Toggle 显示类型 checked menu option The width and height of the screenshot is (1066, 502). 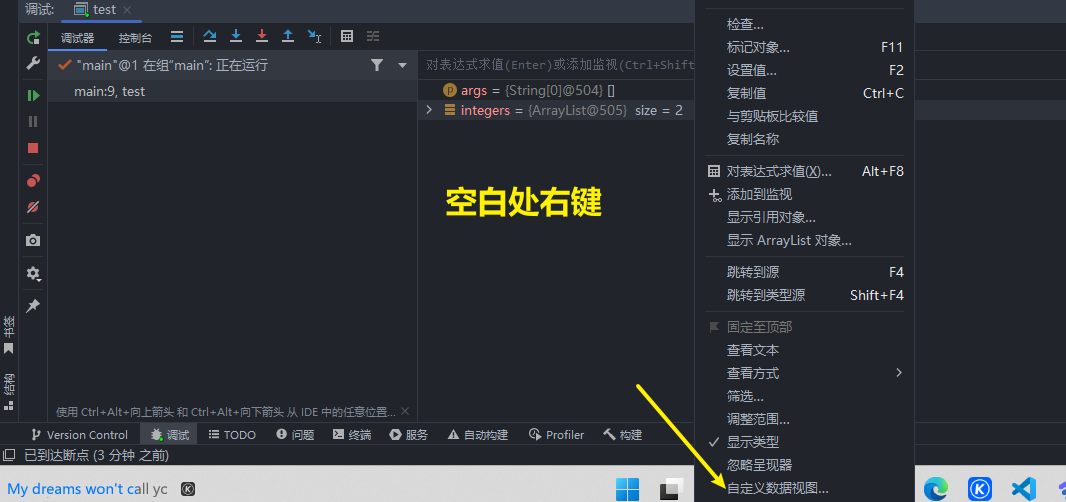coord(752,442)
